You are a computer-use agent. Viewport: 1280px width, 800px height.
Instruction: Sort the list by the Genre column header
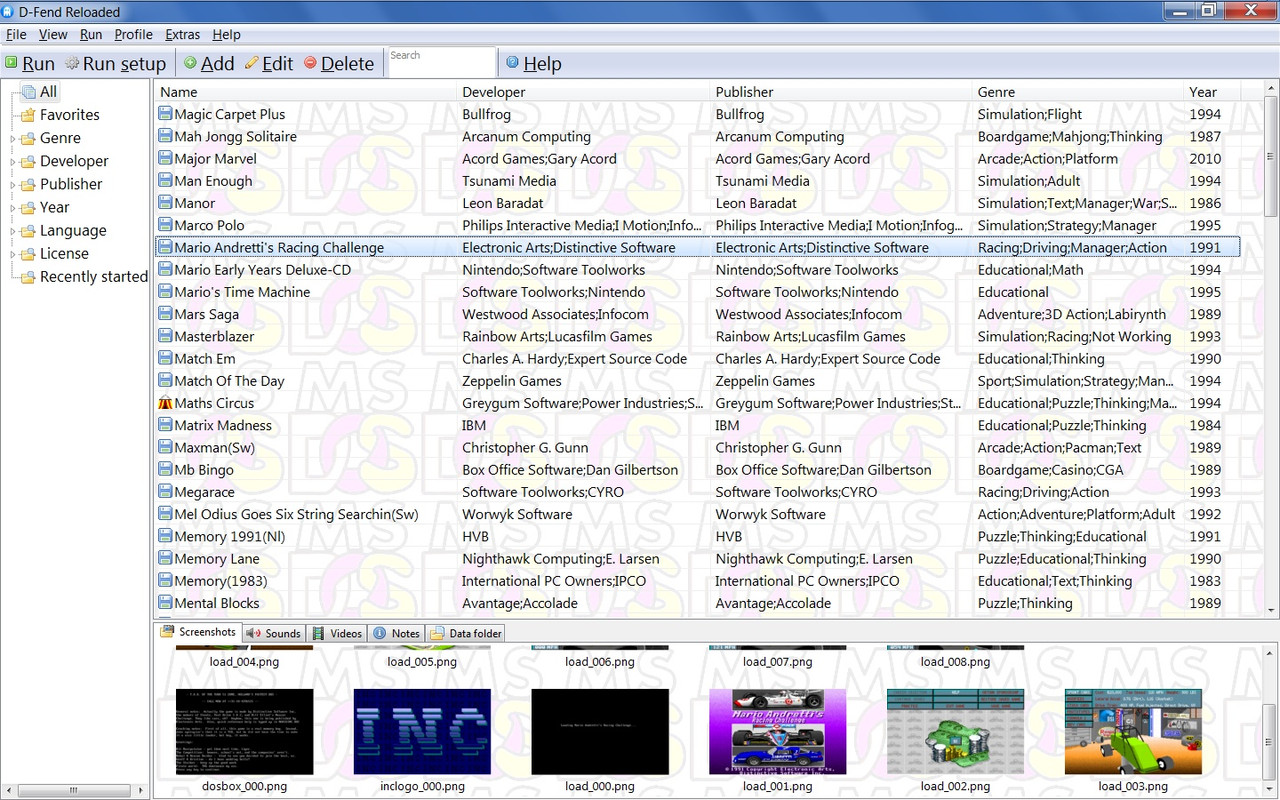click(x=1078, y=92)
